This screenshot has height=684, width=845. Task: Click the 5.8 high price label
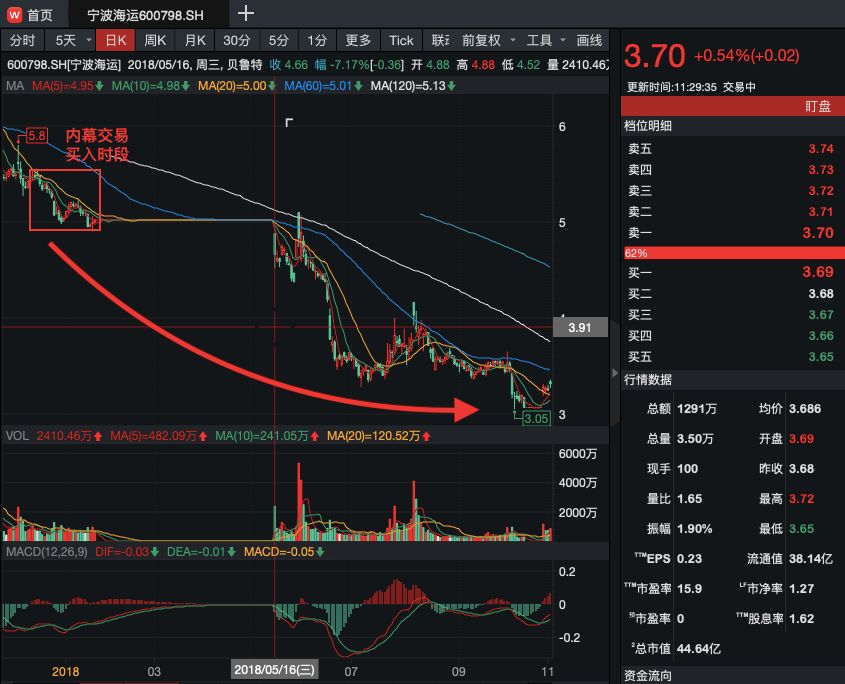(x=37, y=135)
